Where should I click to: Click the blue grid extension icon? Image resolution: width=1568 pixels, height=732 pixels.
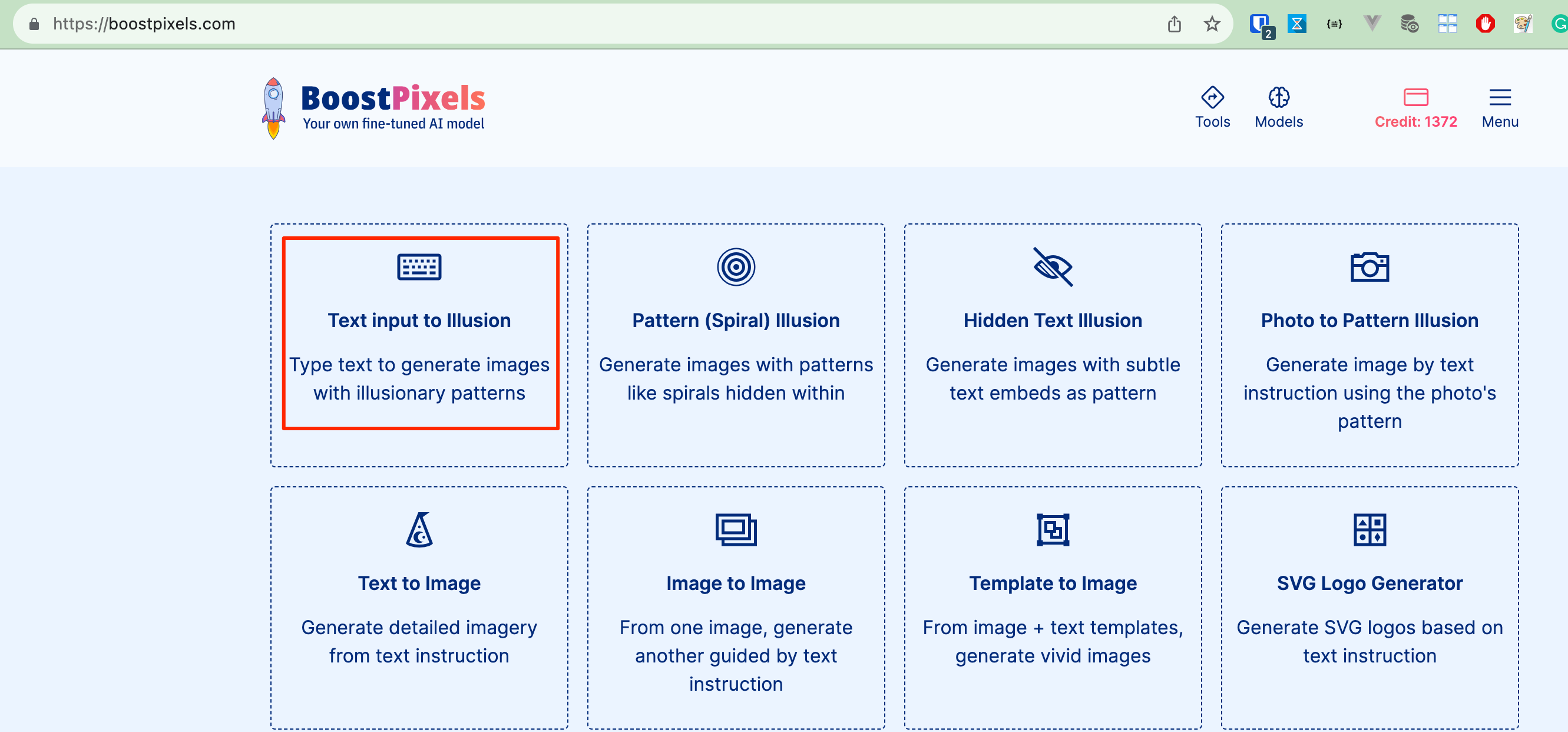coord(1447,24)
